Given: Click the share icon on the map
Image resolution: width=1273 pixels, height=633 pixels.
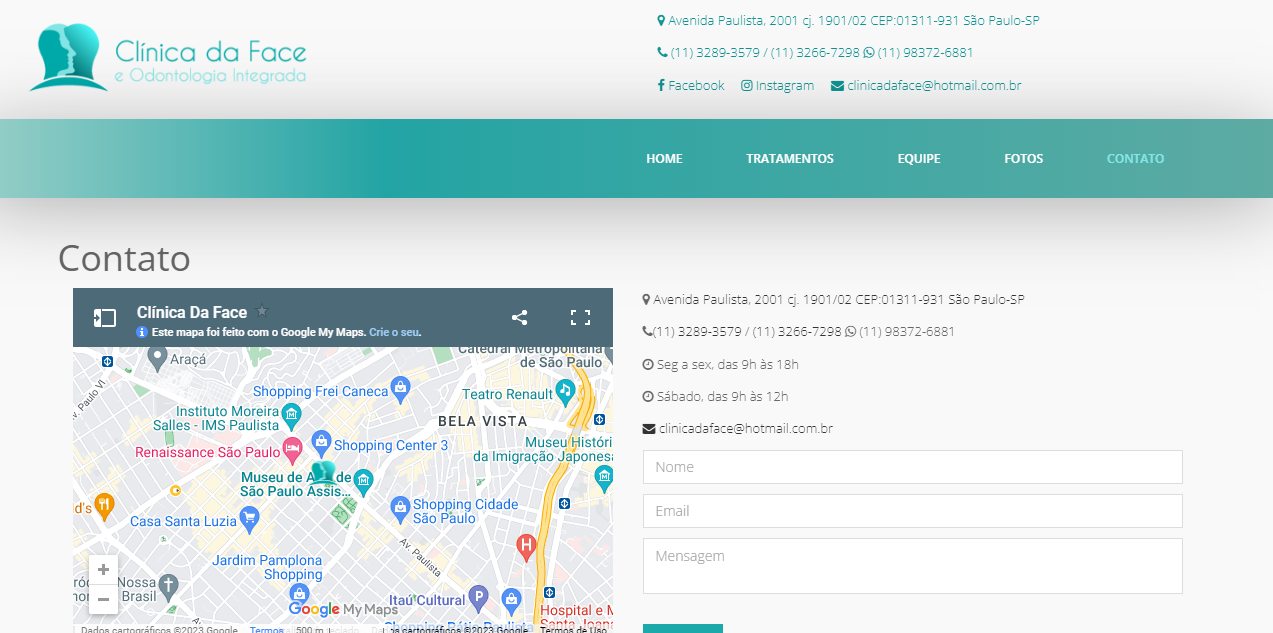Looking at the screenshot, I should point(519,318).
